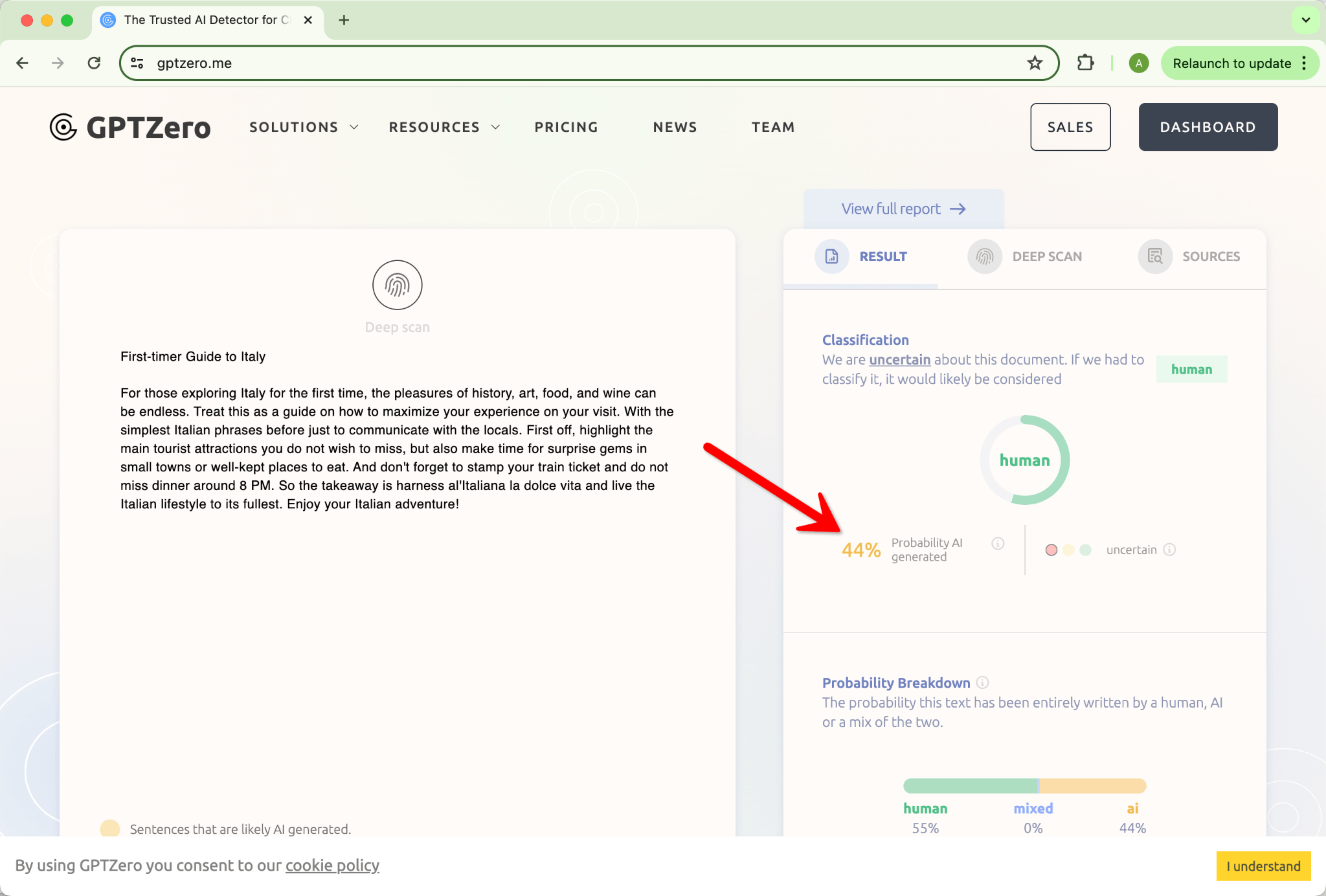This screenshot has height=896, width=1326.
Task: Click the probability breakdown bar
Action: click(x=1025, y=785)
